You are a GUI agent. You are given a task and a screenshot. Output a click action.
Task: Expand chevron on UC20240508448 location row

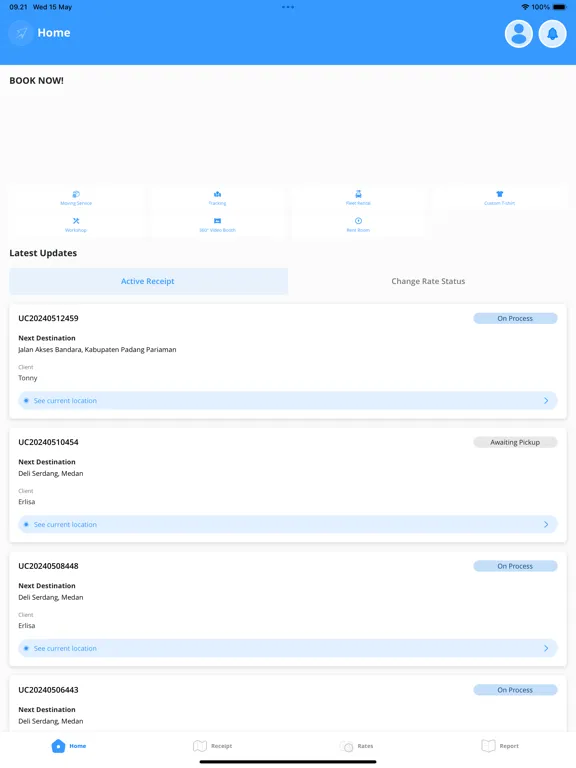(546, 648)
